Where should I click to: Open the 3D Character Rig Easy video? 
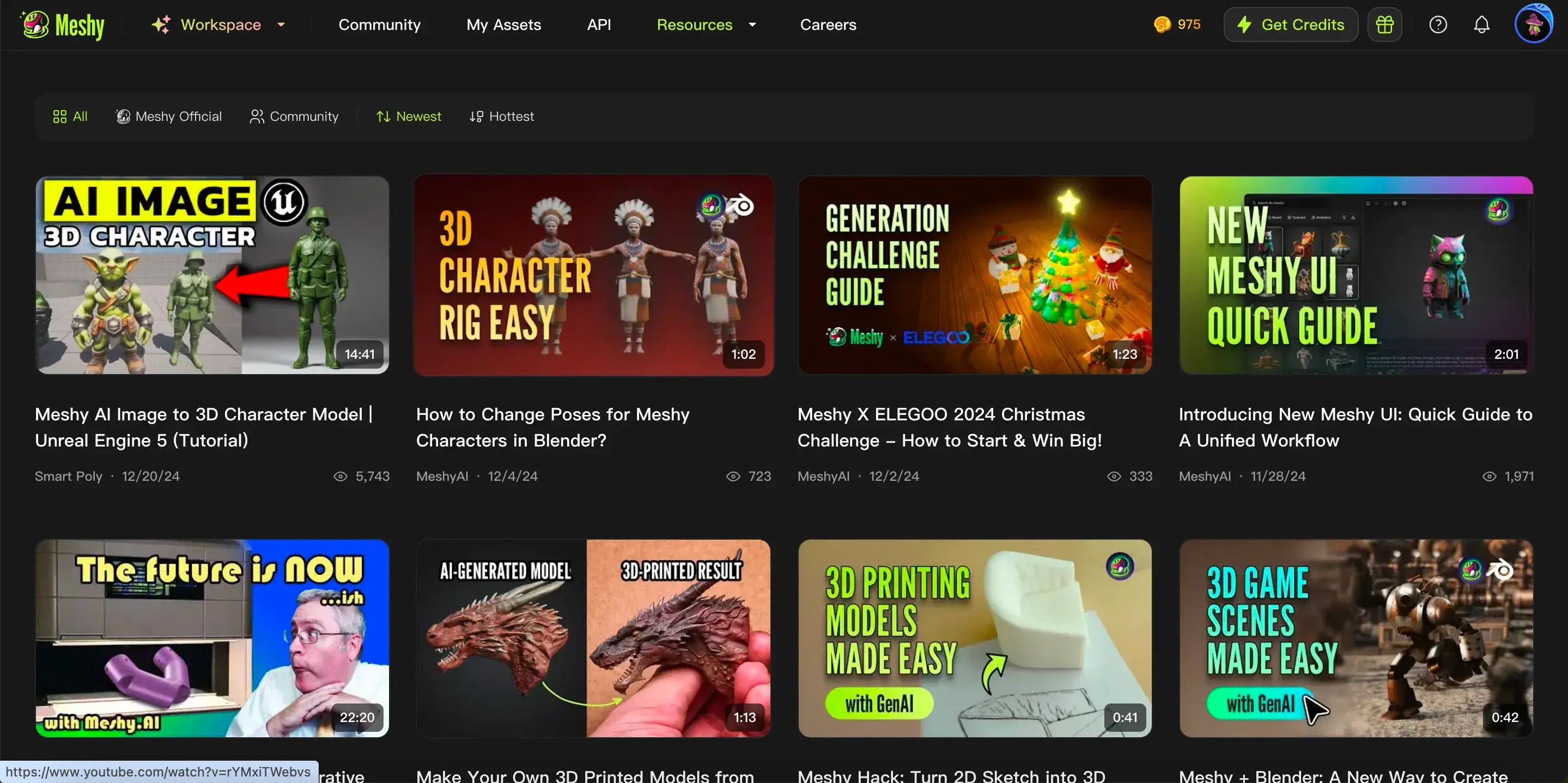(593, 275)
